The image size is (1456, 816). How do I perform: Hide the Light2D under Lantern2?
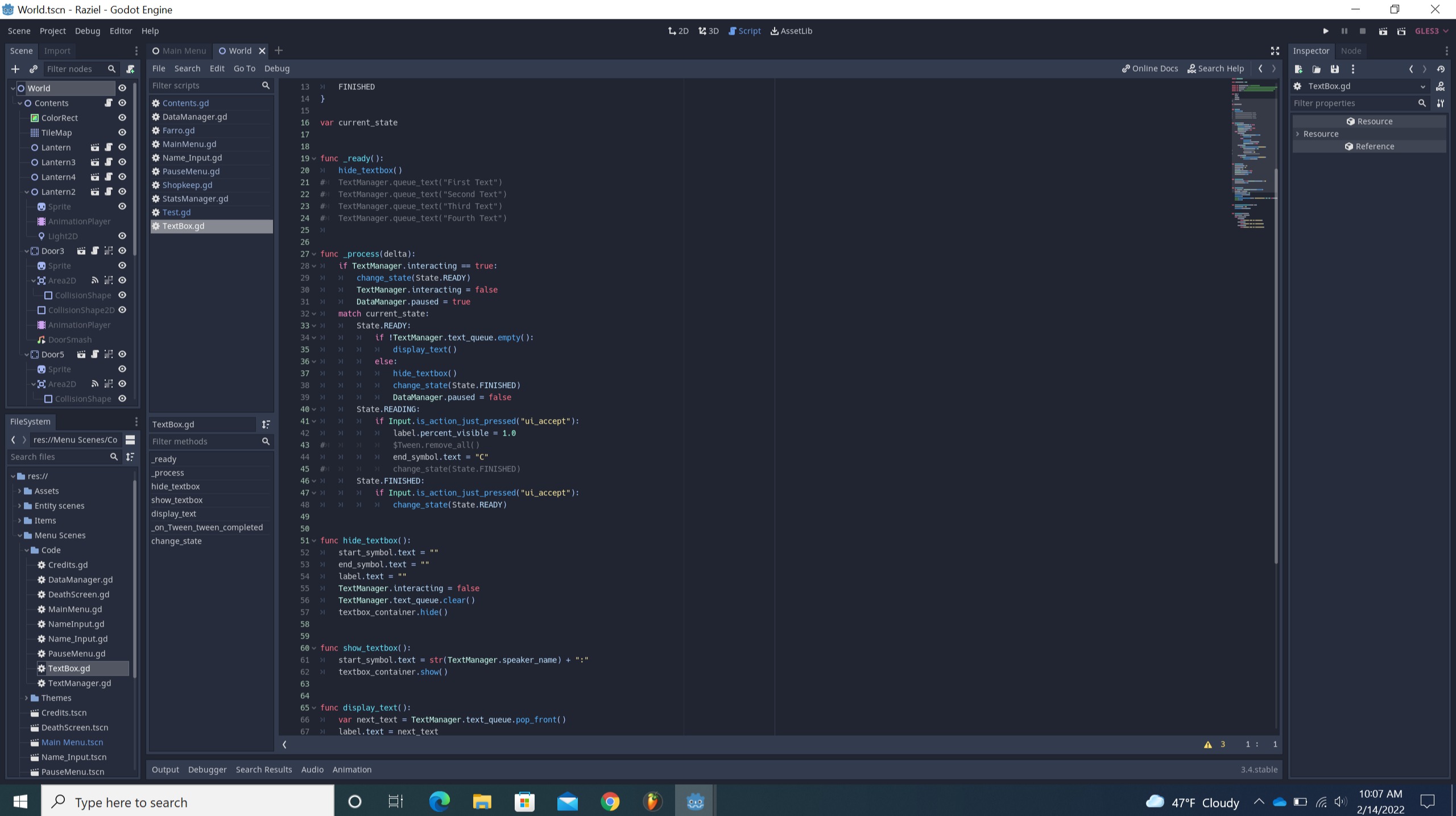122,236
